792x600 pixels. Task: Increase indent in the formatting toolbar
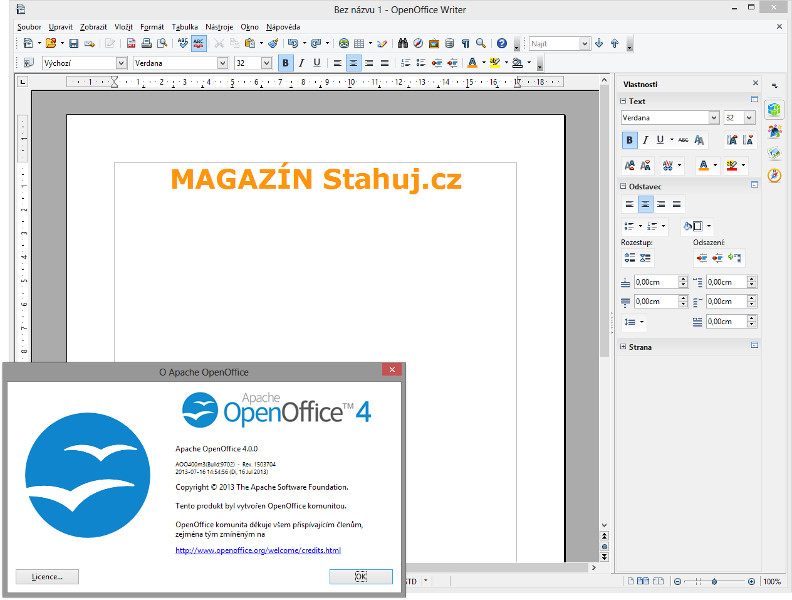click(453, 63)
